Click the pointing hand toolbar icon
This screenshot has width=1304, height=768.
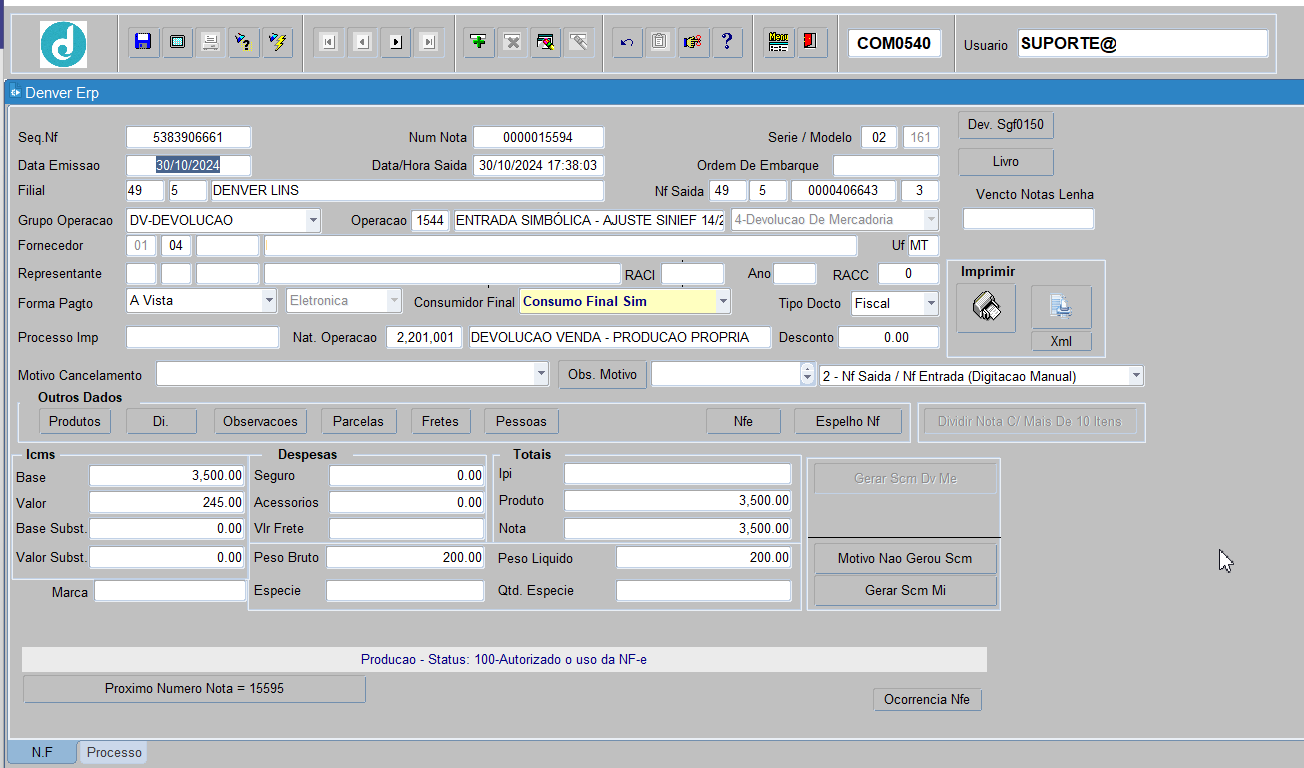[x=692, y=42]
